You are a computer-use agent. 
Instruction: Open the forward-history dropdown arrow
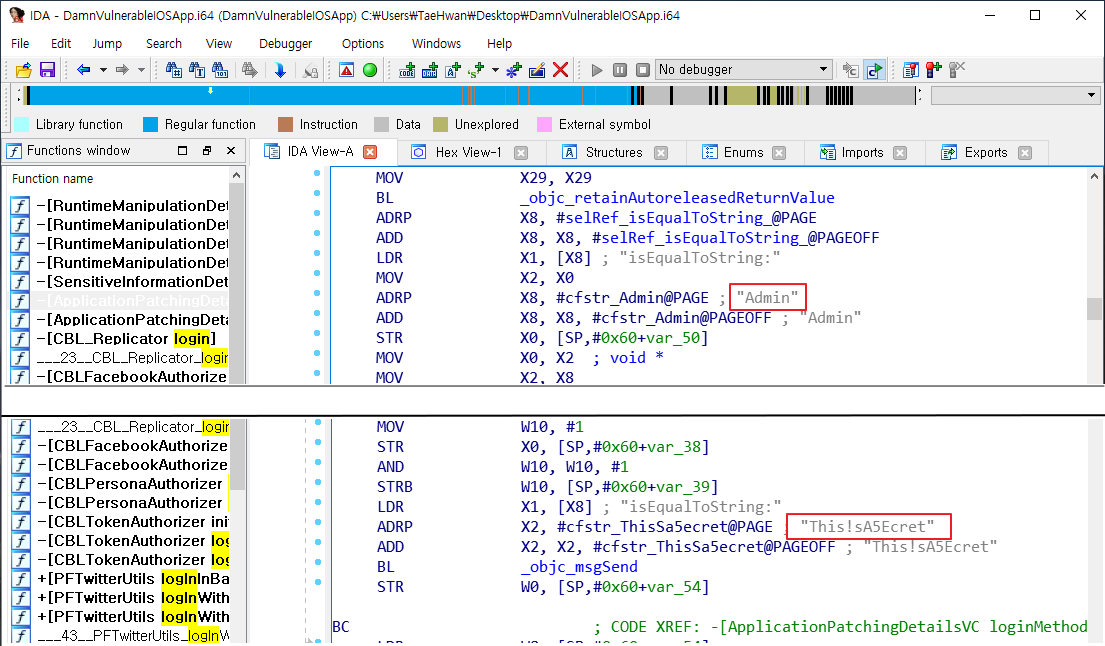[x=141, y=70]
